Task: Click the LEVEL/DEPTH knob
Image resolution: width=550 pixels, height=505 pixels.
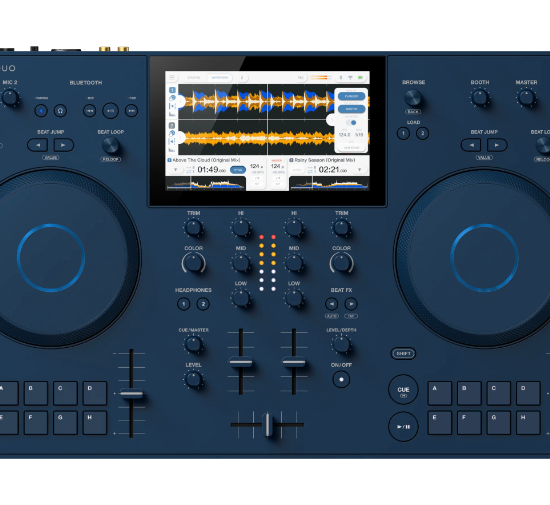Action: point(341,344)
